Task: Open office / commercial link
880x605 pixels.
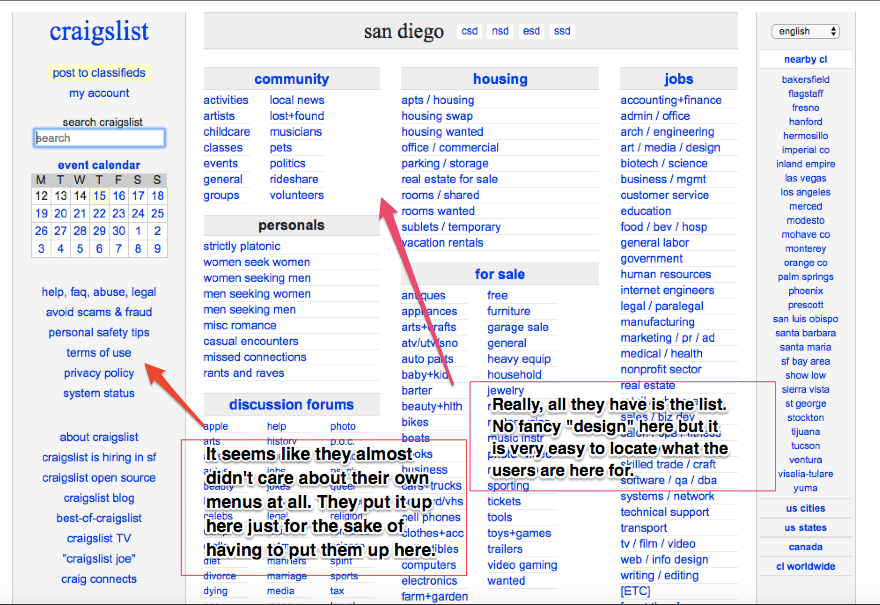Action: coord(450,148)
